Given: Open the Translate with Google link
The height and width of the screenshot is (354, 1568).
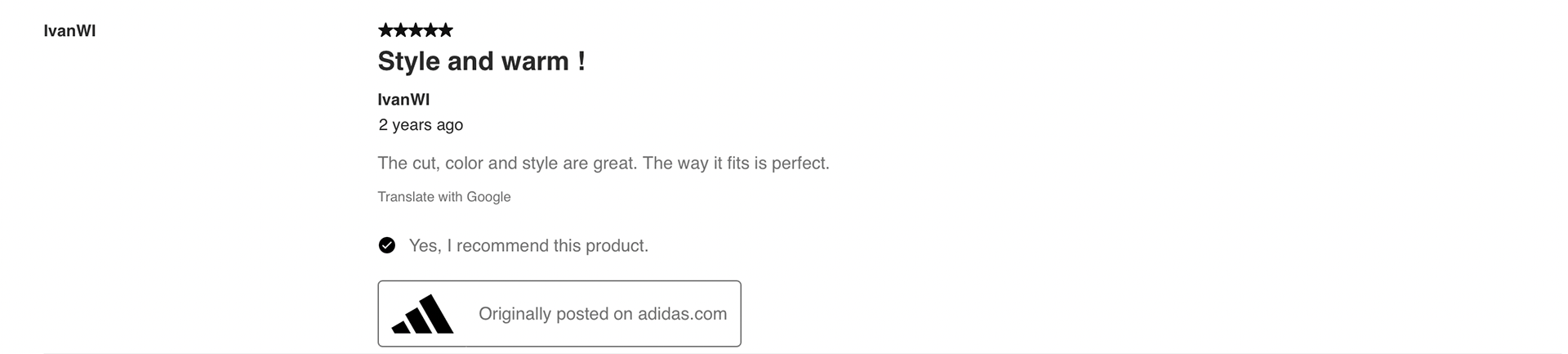Looking at the screenshot, I should (x=443, y=197).
